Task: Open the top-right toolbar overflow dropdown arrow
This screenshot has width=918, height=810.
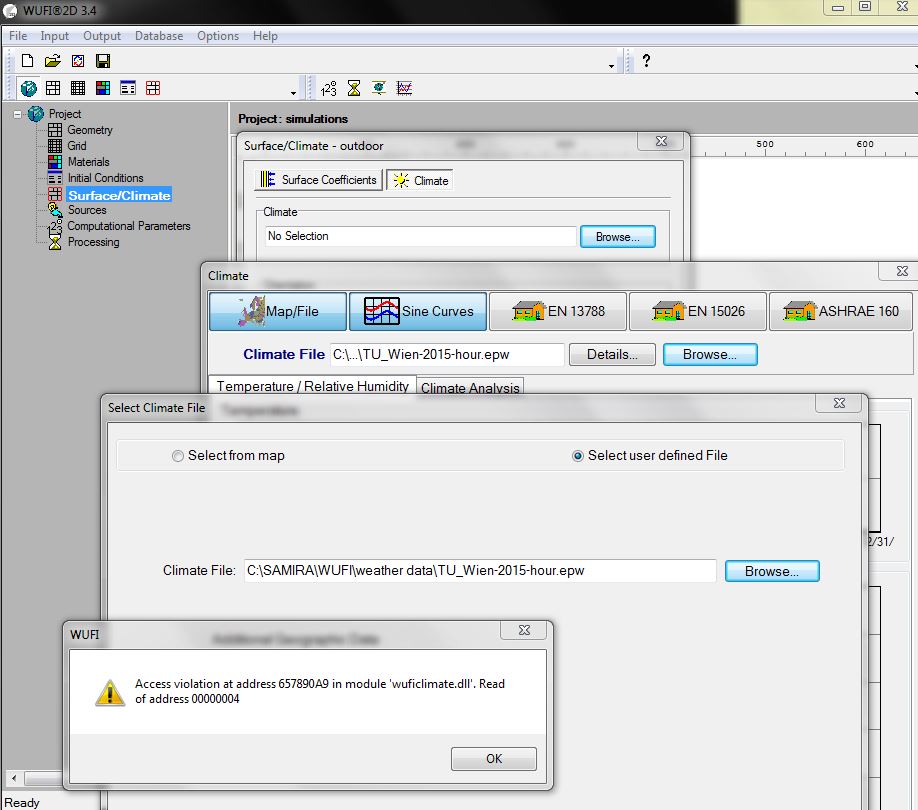Action: [611, 66]
